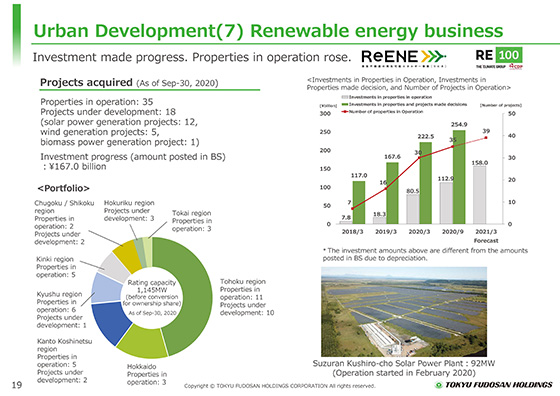Click the 112.9 grey bar for 2020/9
560x396 pixels.
click(x=446, y=203)
